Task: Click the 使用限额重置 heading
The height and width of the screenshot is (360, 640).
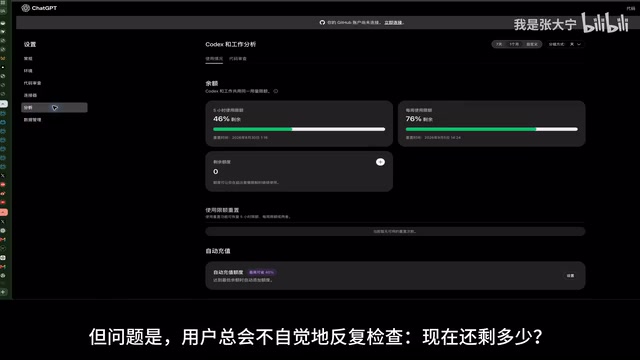Action: pos(222,210)
